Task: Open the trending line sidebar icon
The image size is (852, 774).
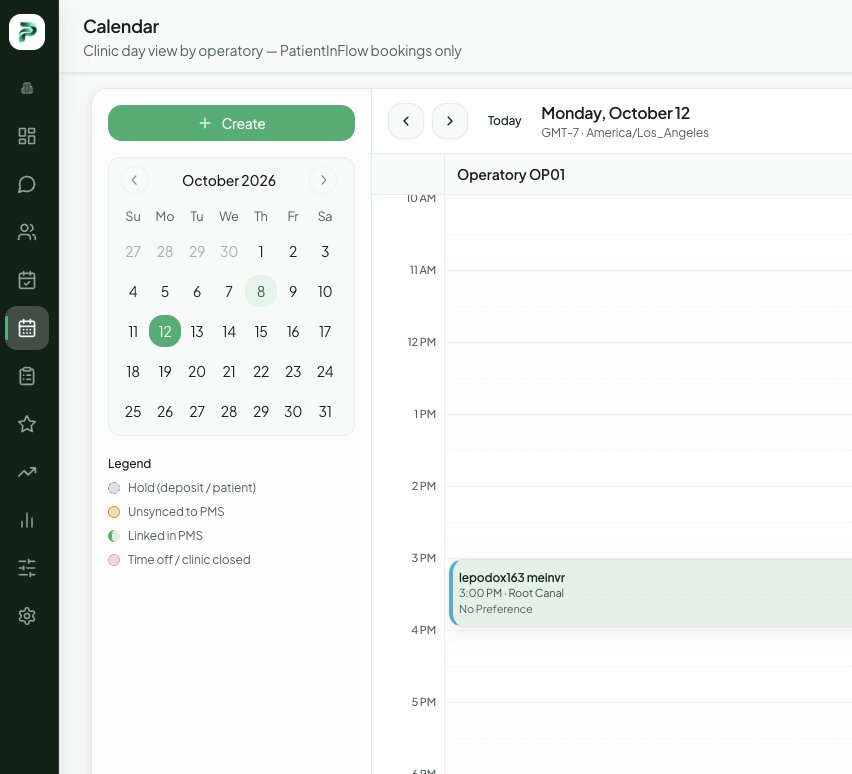Action: click(27, 472)
